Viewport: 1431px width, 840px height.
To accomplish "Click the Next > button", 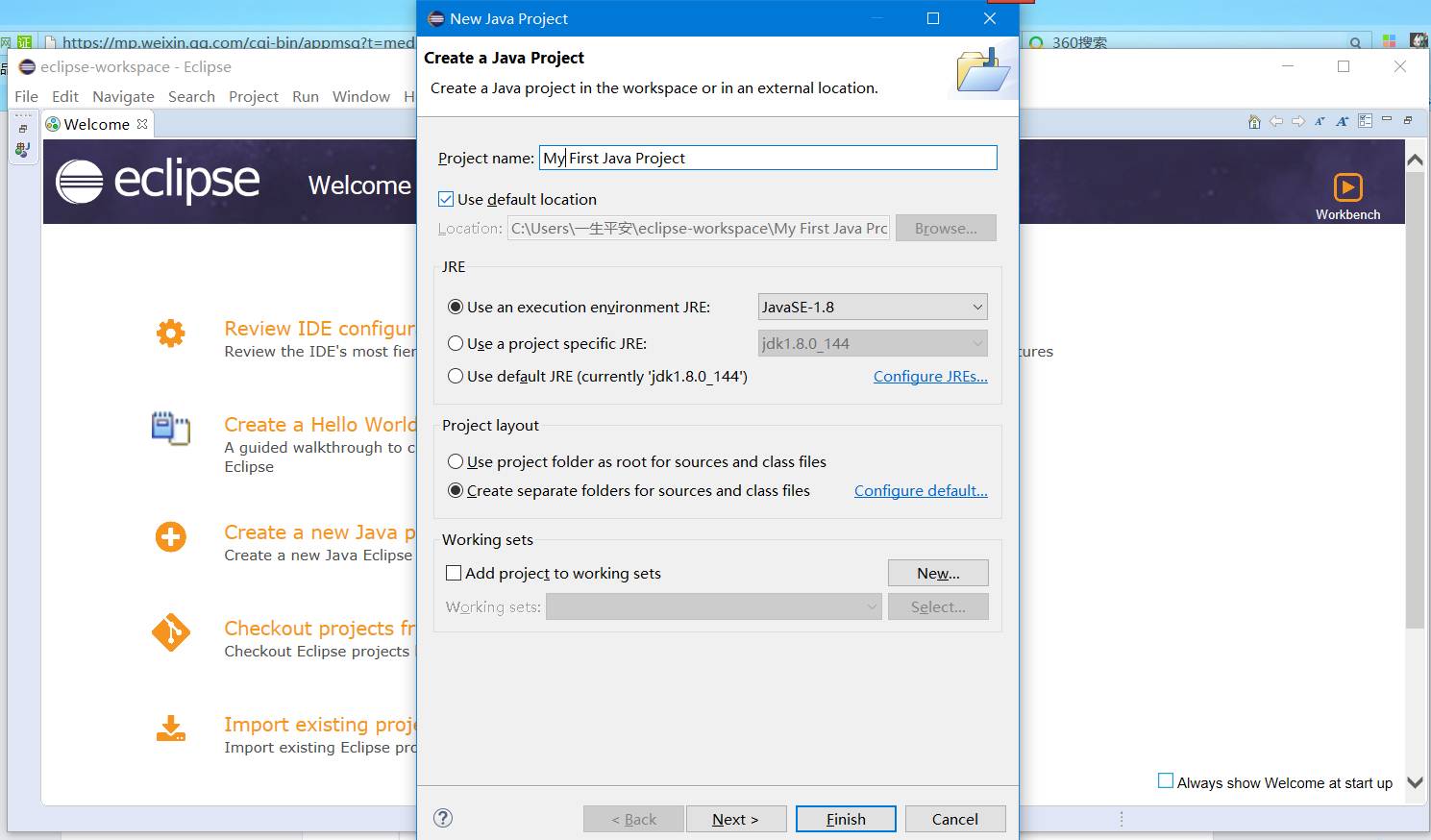I will click(735, 819).
